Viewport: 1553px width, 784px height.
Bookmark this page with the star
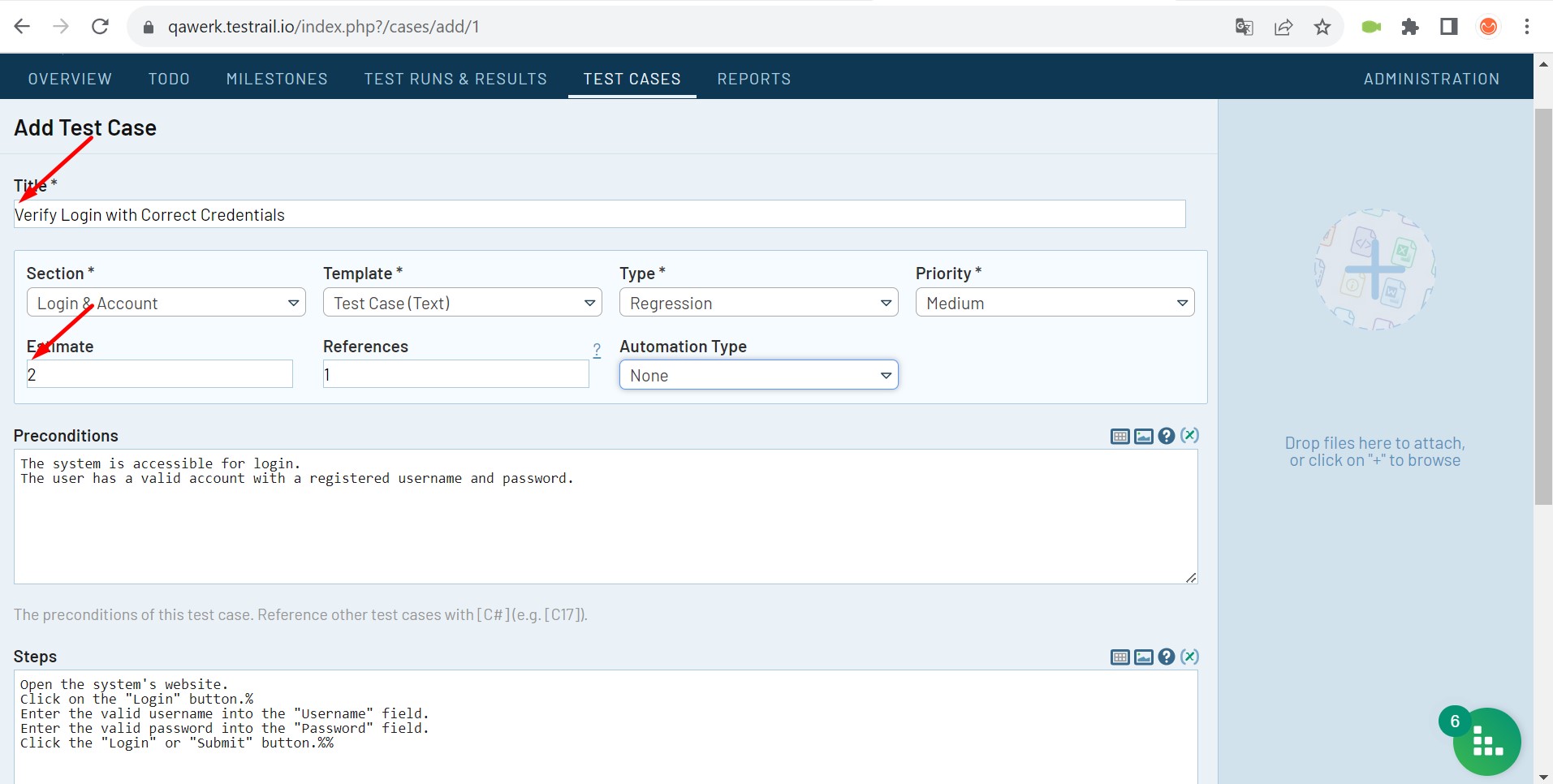coord(1322,28)
